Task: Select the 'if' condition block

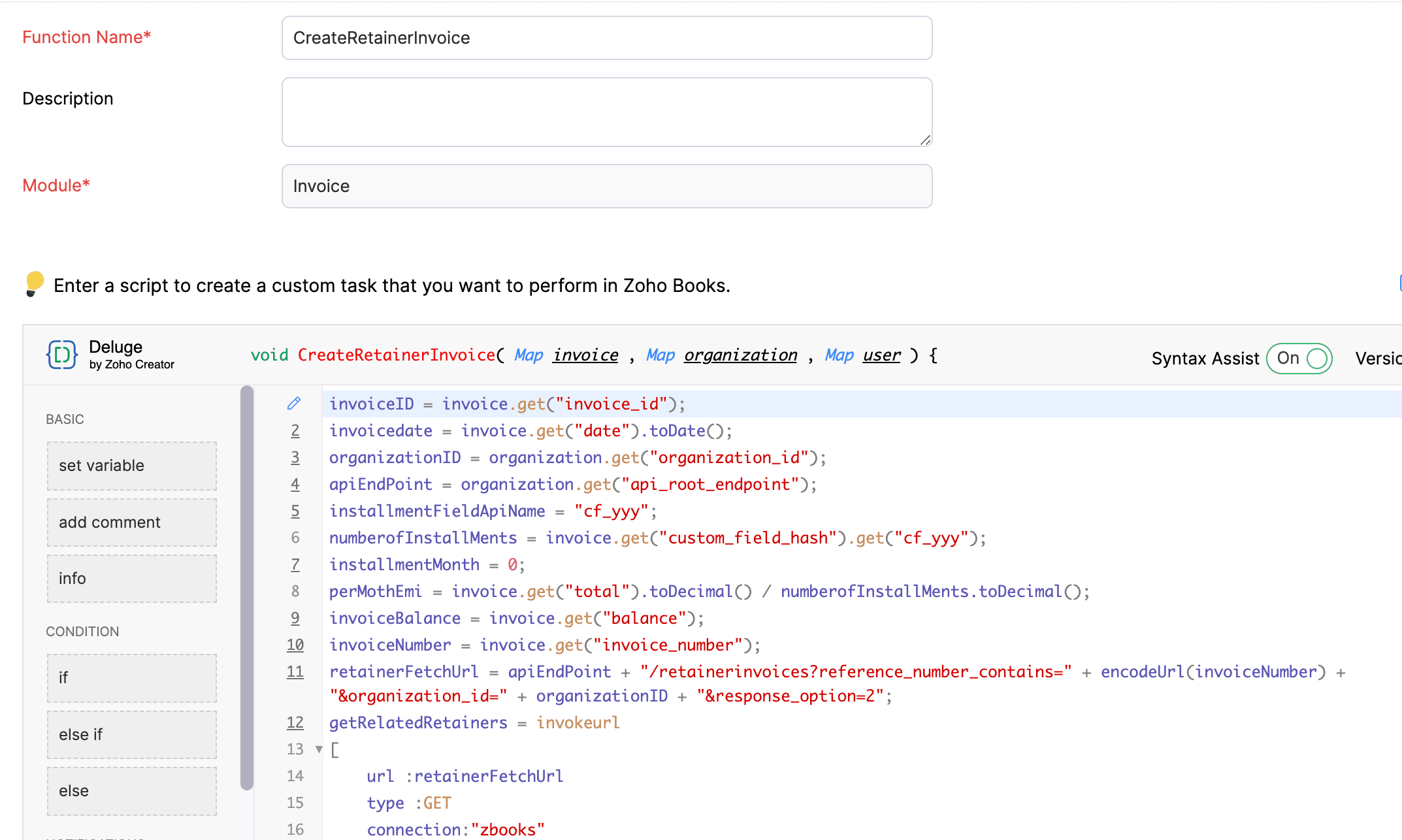Action: (131, 678)
